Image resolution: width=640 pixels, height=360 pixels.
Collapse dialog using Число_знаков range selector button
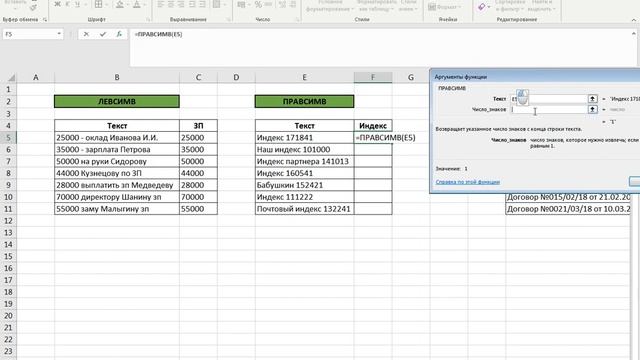tap(592, 109)
